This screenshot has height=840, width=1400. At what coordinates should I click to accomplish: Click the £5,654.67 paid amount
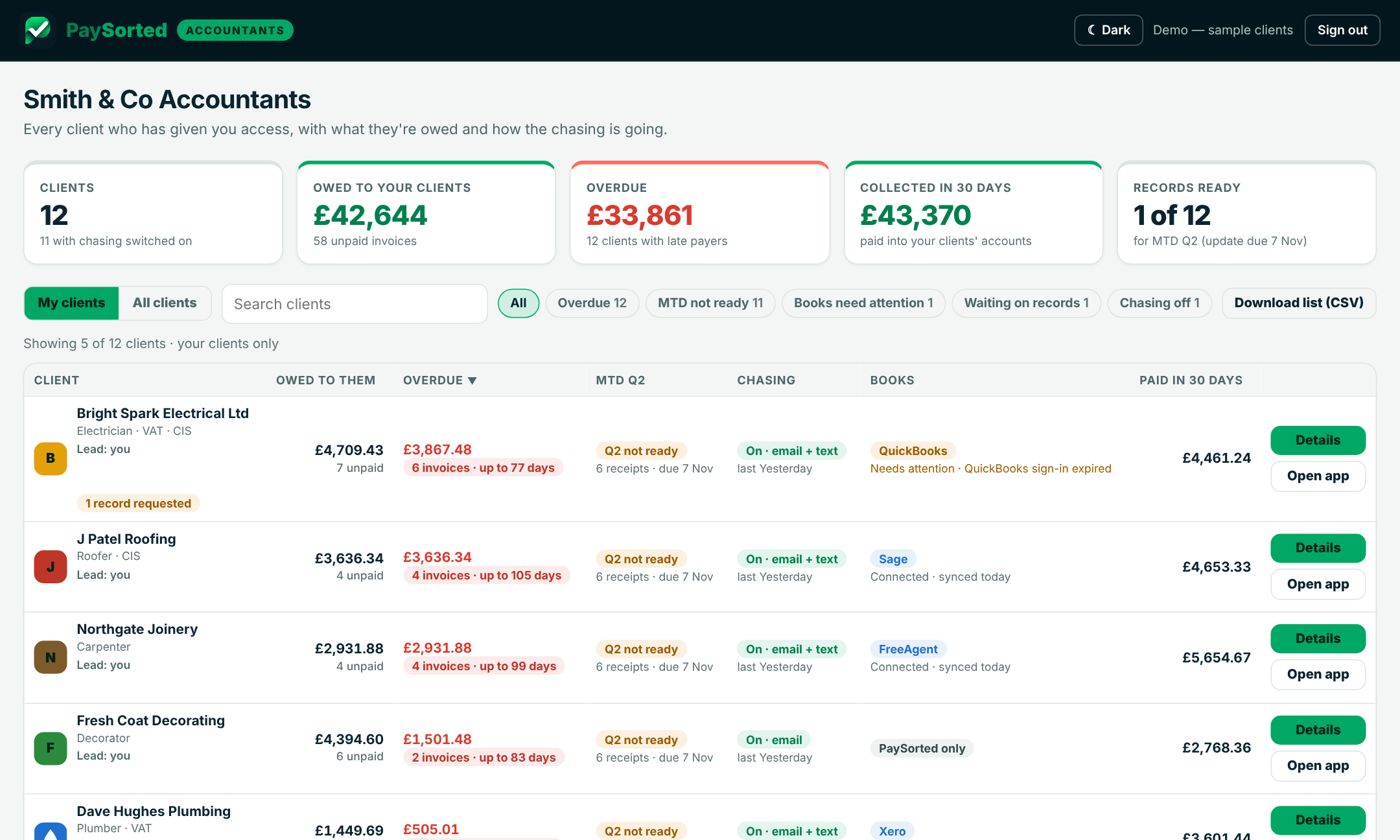[x=1216, y=657]
